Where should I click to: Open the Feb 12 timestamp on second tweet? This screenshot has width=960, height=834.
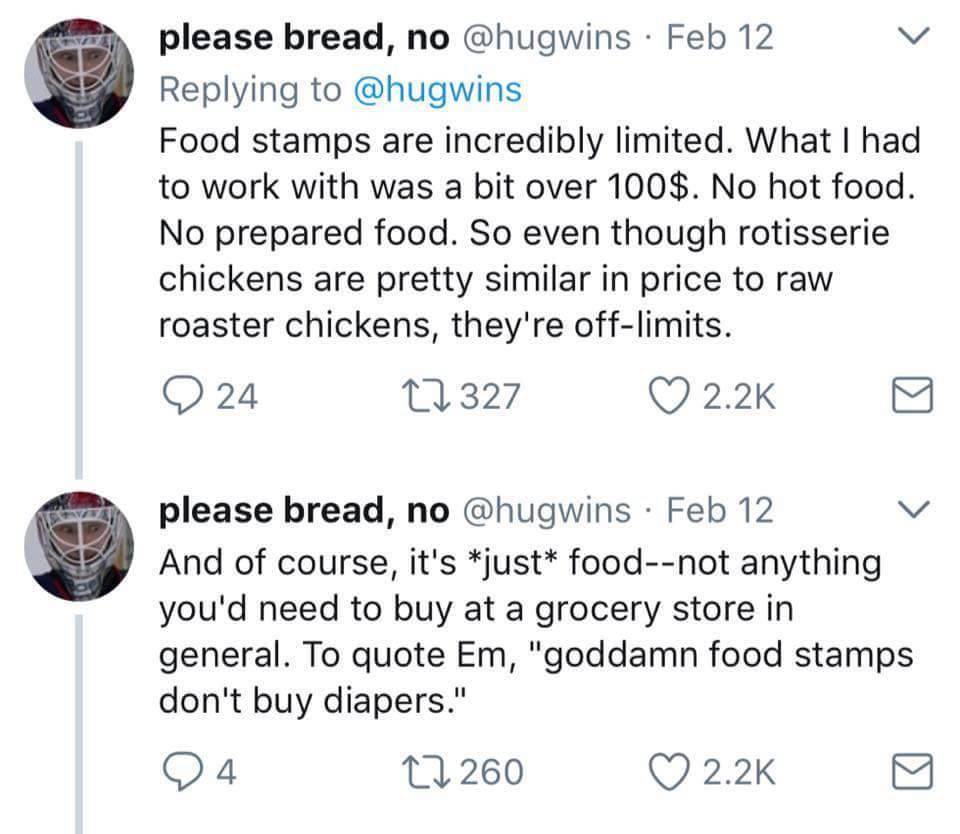pyautogui.click(x=719, y=510)
